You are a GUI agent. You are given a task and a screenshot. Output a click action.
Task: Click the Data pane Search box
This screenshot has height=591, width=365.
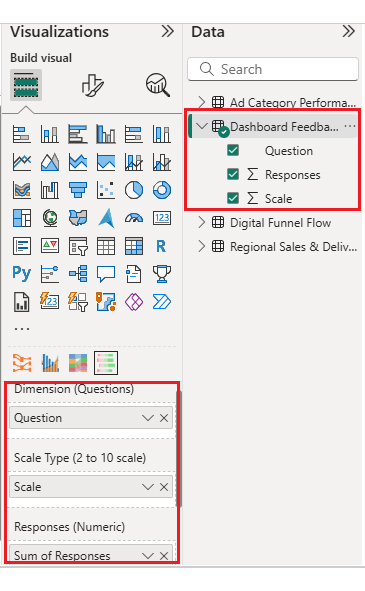273,69
